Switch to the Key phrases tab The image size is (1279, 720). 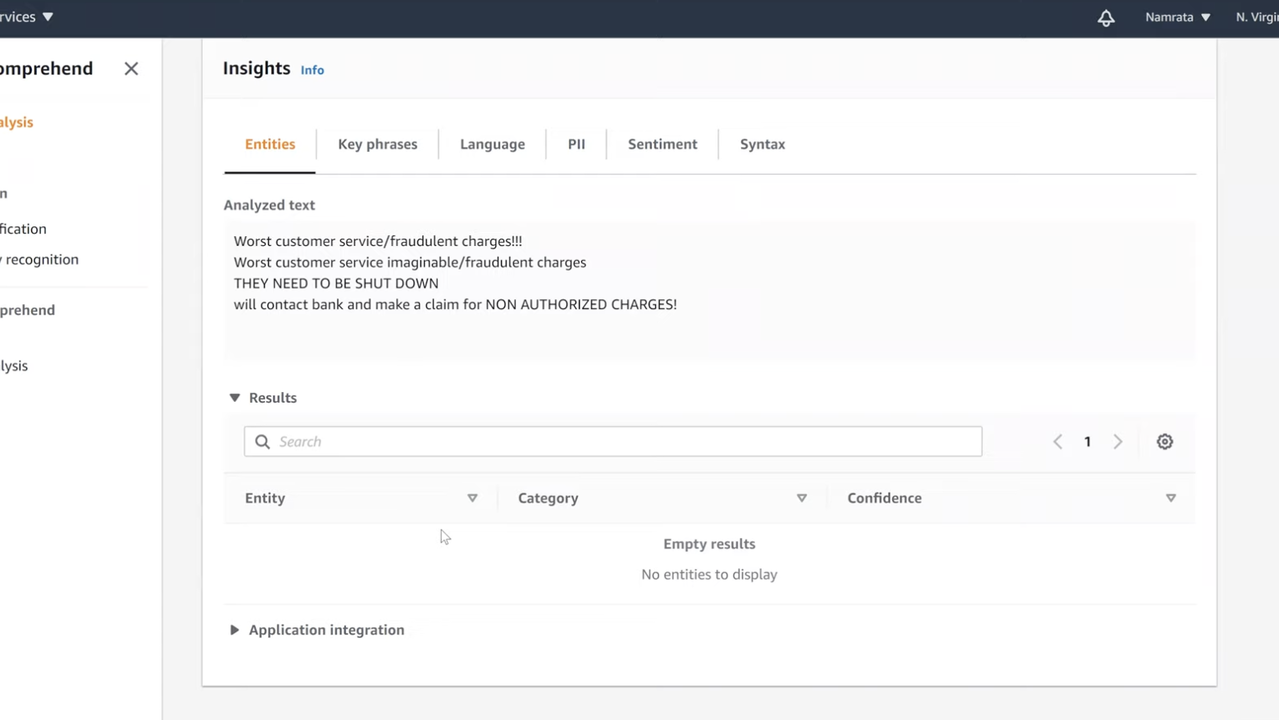tap(377, 144)
